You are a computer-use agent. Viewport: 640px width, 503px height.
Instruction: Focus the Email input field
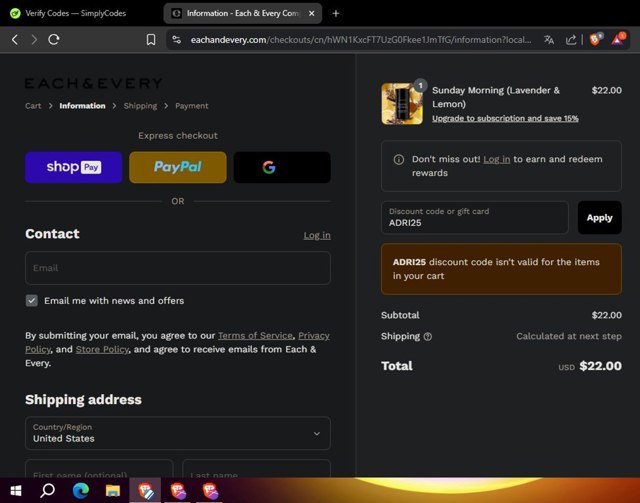[x=178, y=268]
